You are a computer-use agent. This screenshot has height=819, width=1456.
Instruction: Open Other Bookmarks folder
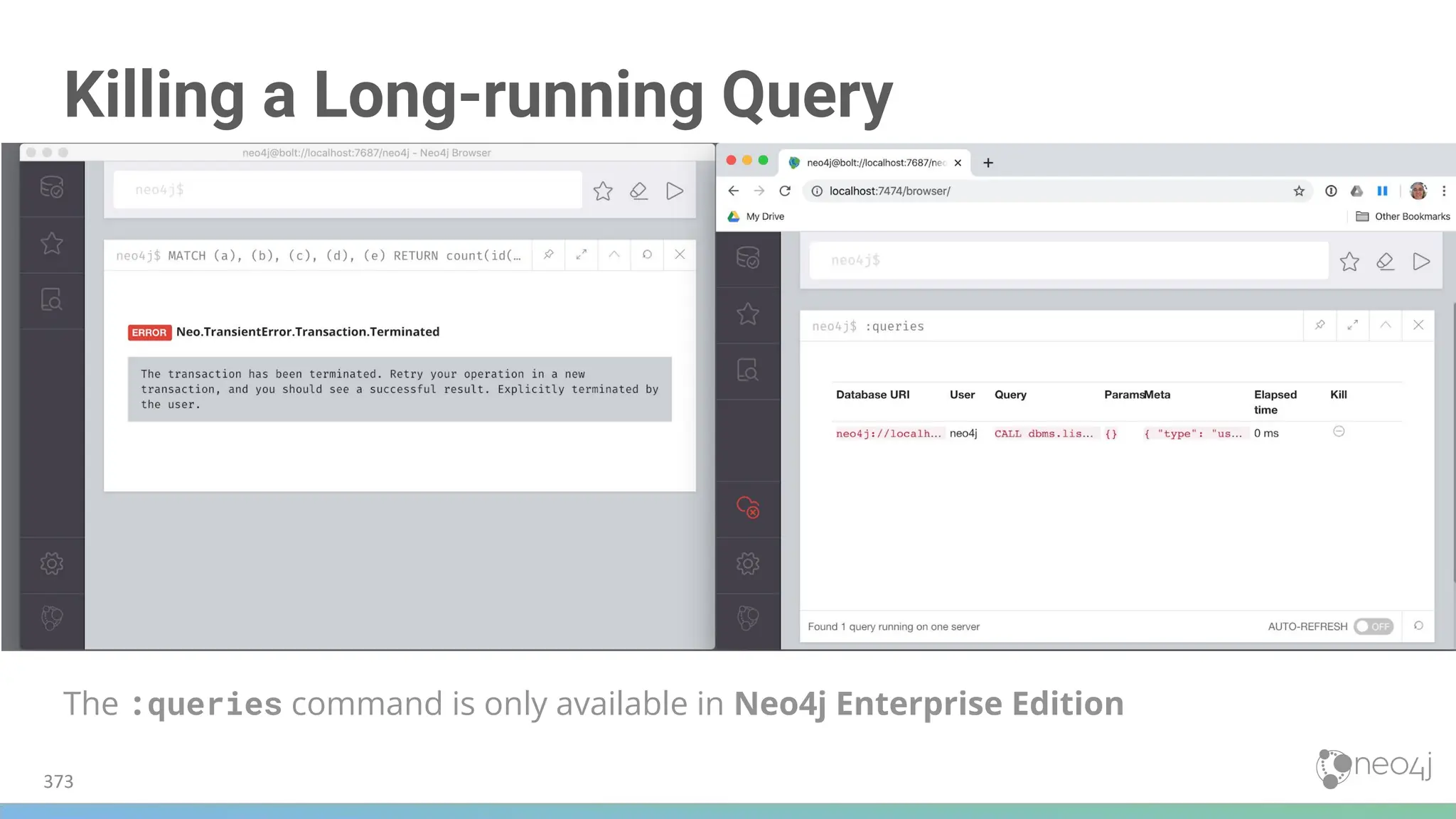point(1403,216)
